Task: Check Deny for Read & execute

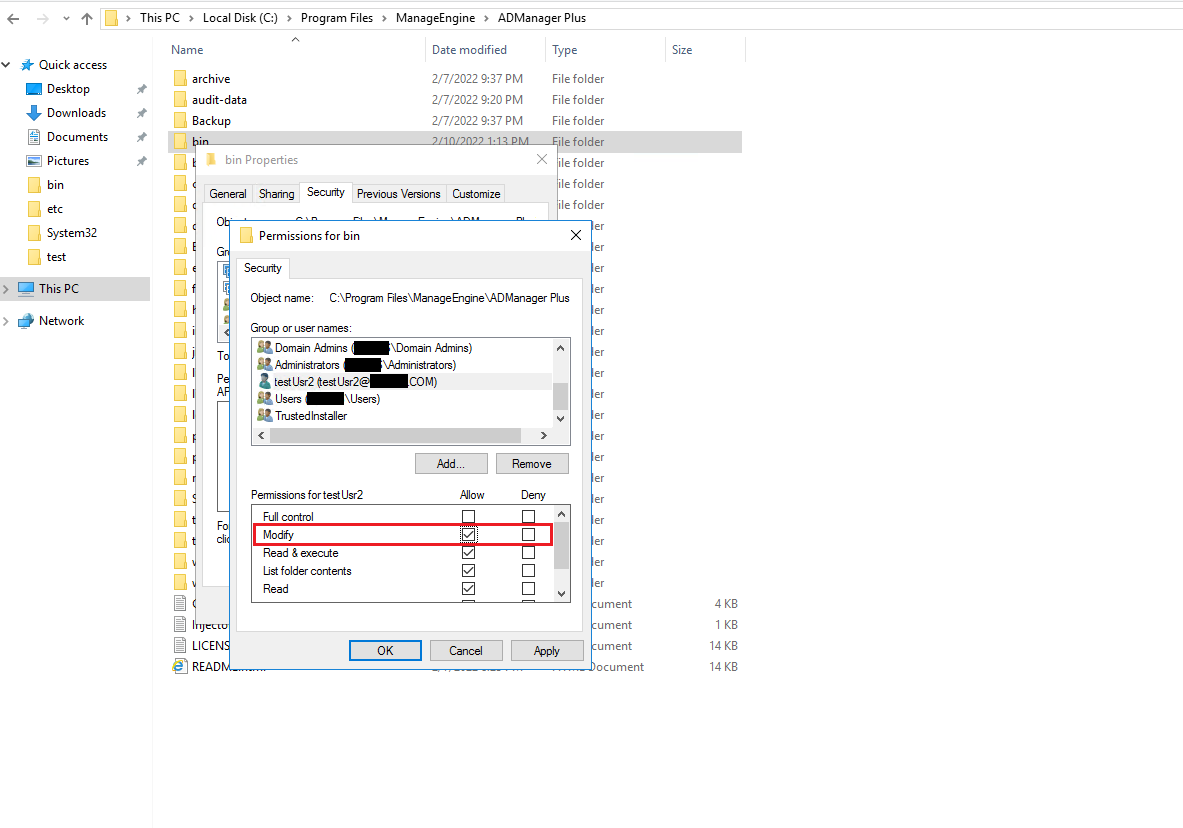Action: coord(528,553)
